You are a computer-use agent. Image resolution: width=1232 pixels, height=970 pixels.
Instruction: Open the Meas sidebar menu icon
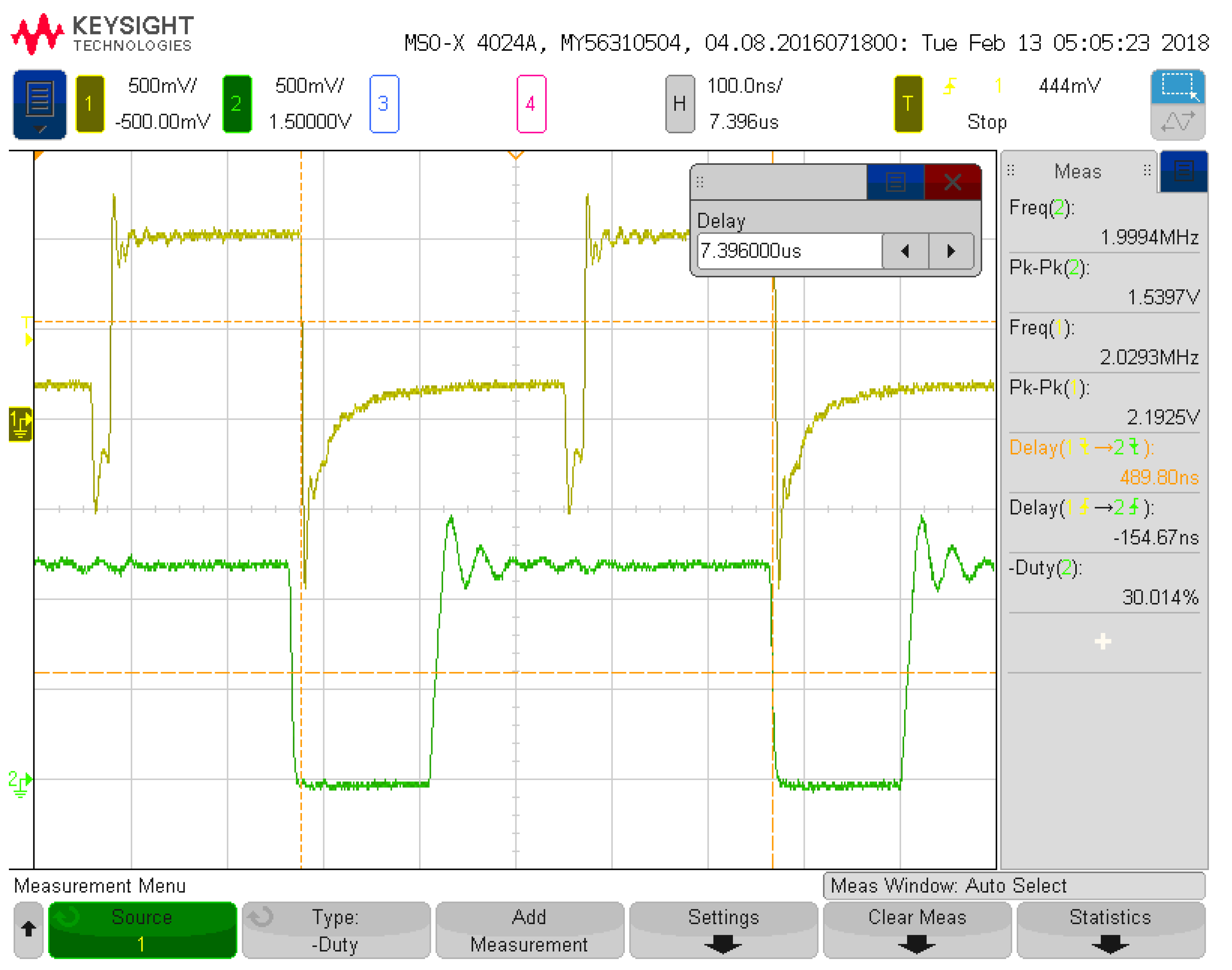[x=1184, y=171]
